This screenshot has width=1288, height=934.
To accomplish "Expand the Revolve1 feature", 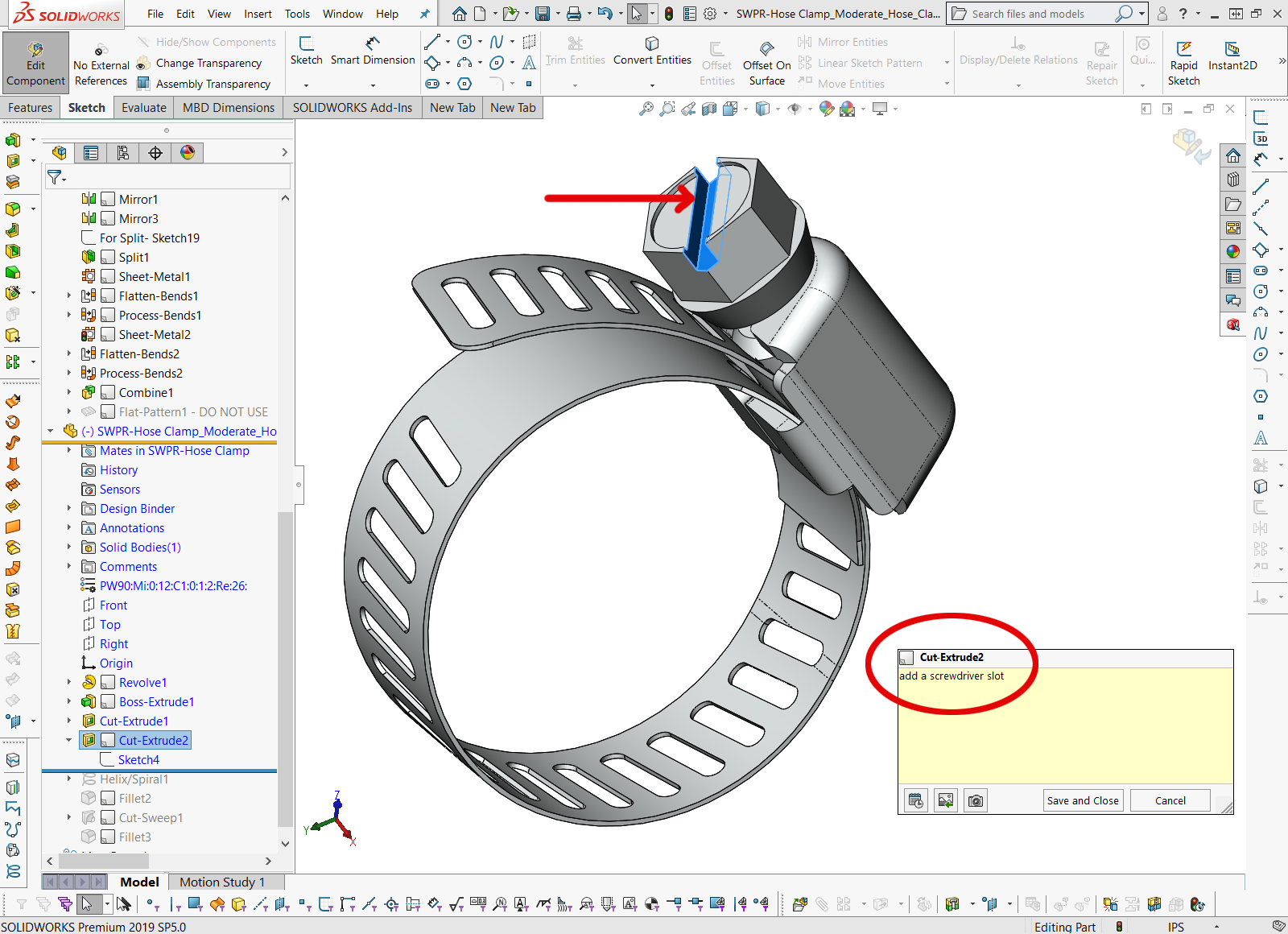I will [69, 682].
